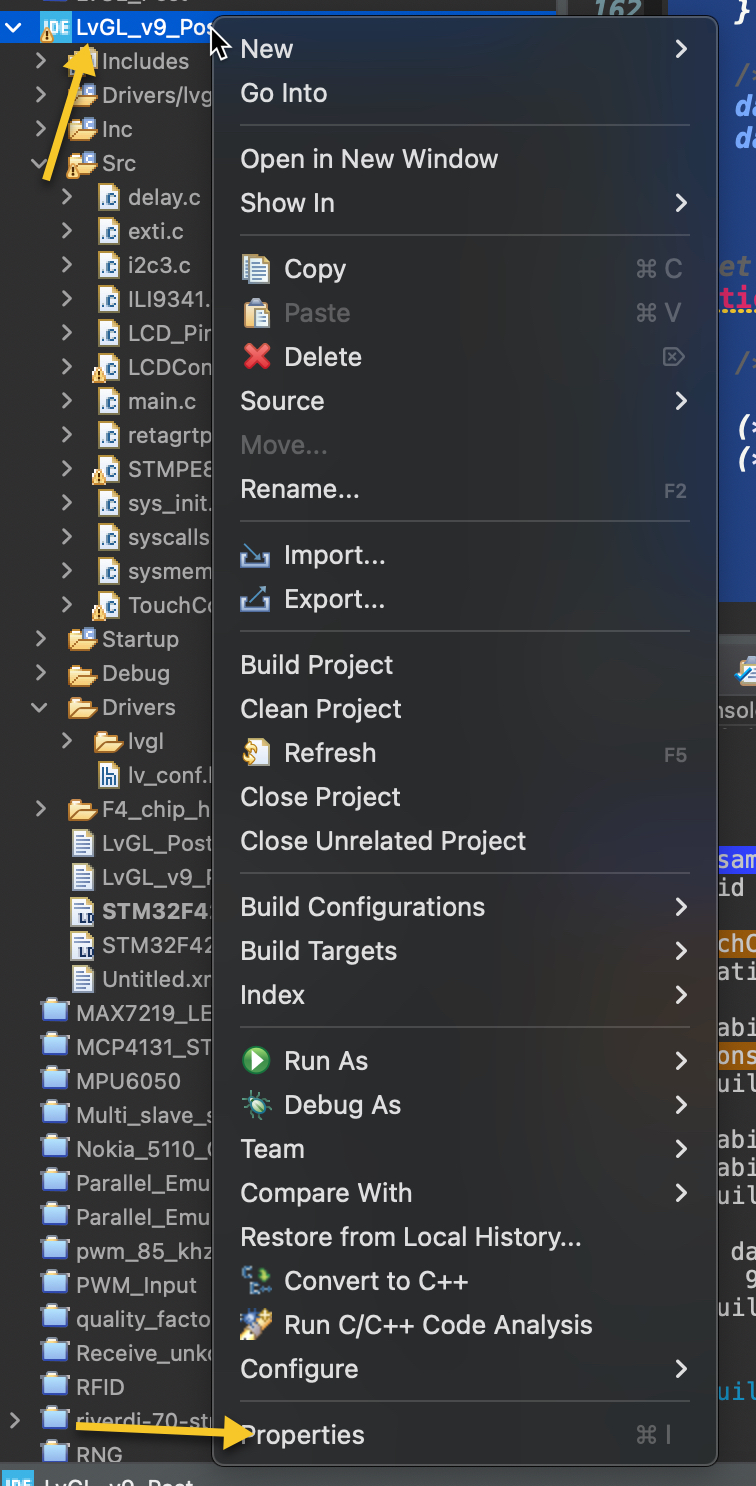The height and width of the screenshot is (1486, 756).
Task: Select the MPU6050 project folder
Action: 127,1082
